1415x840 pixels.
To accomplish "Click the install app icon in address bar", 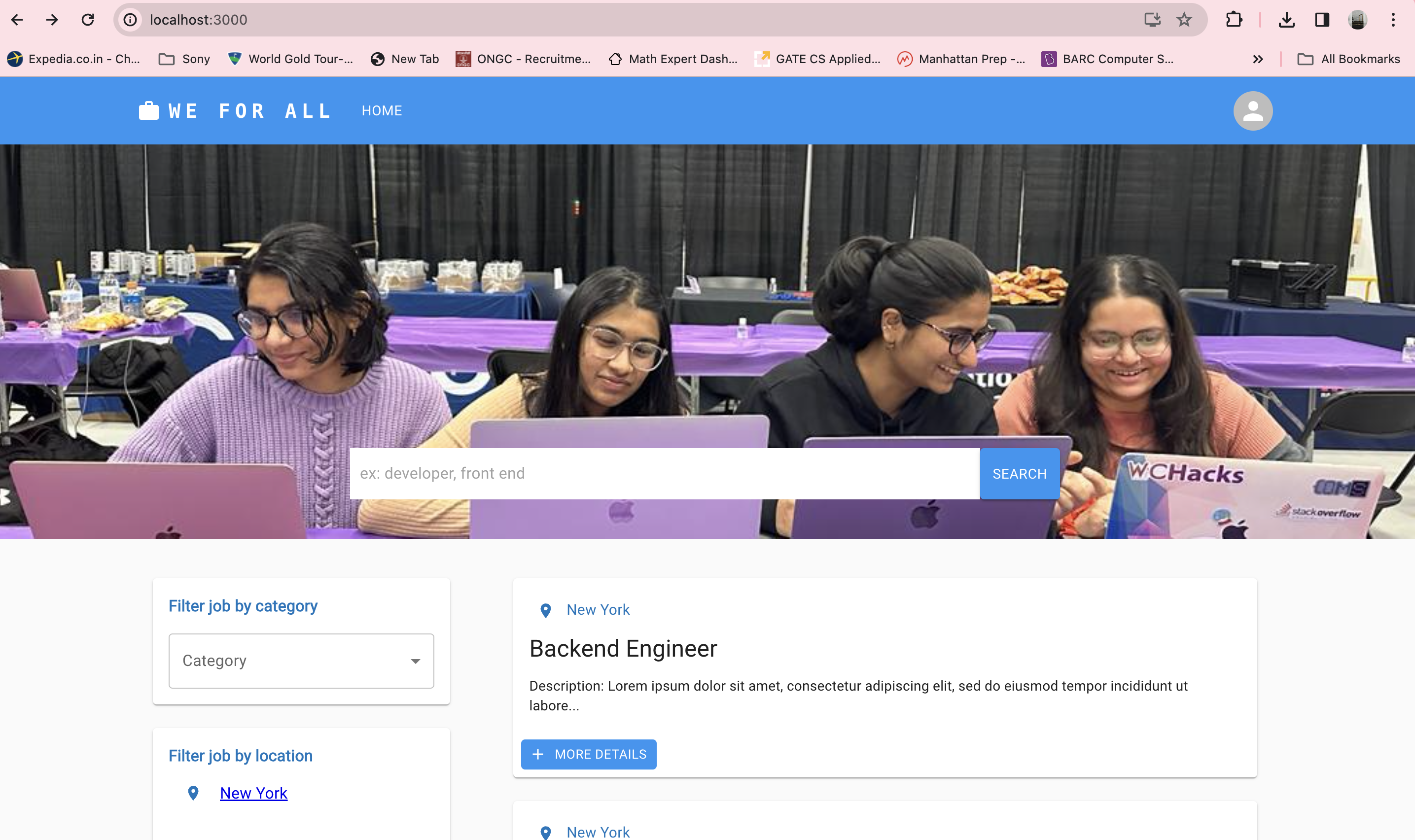I will [x=1152, y=20].
